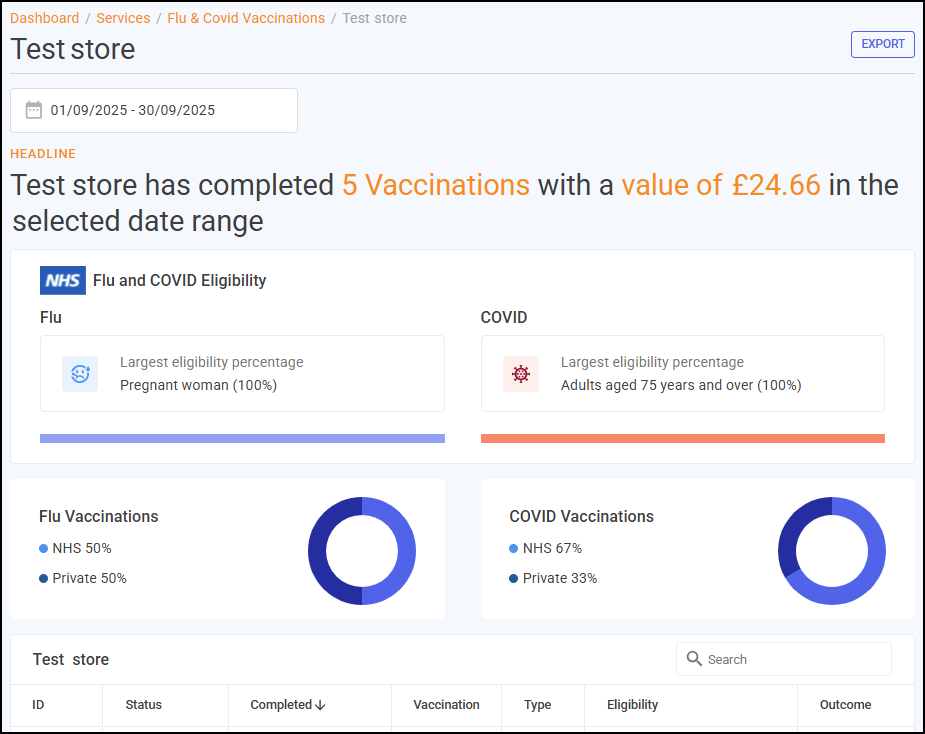Sort table by Eligibility column
Viewport: 925px width, 734px height.
[632, 705]
